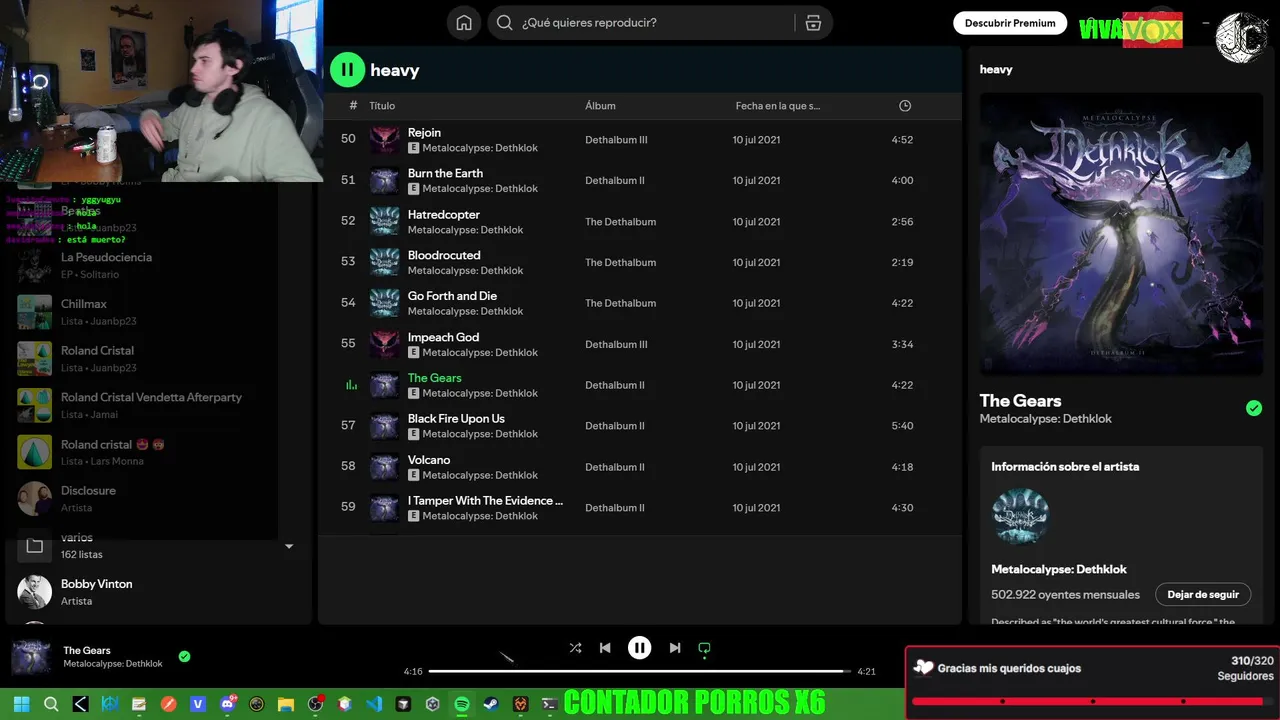
Task: Open Discord from the taskbar
Action: 227,704
